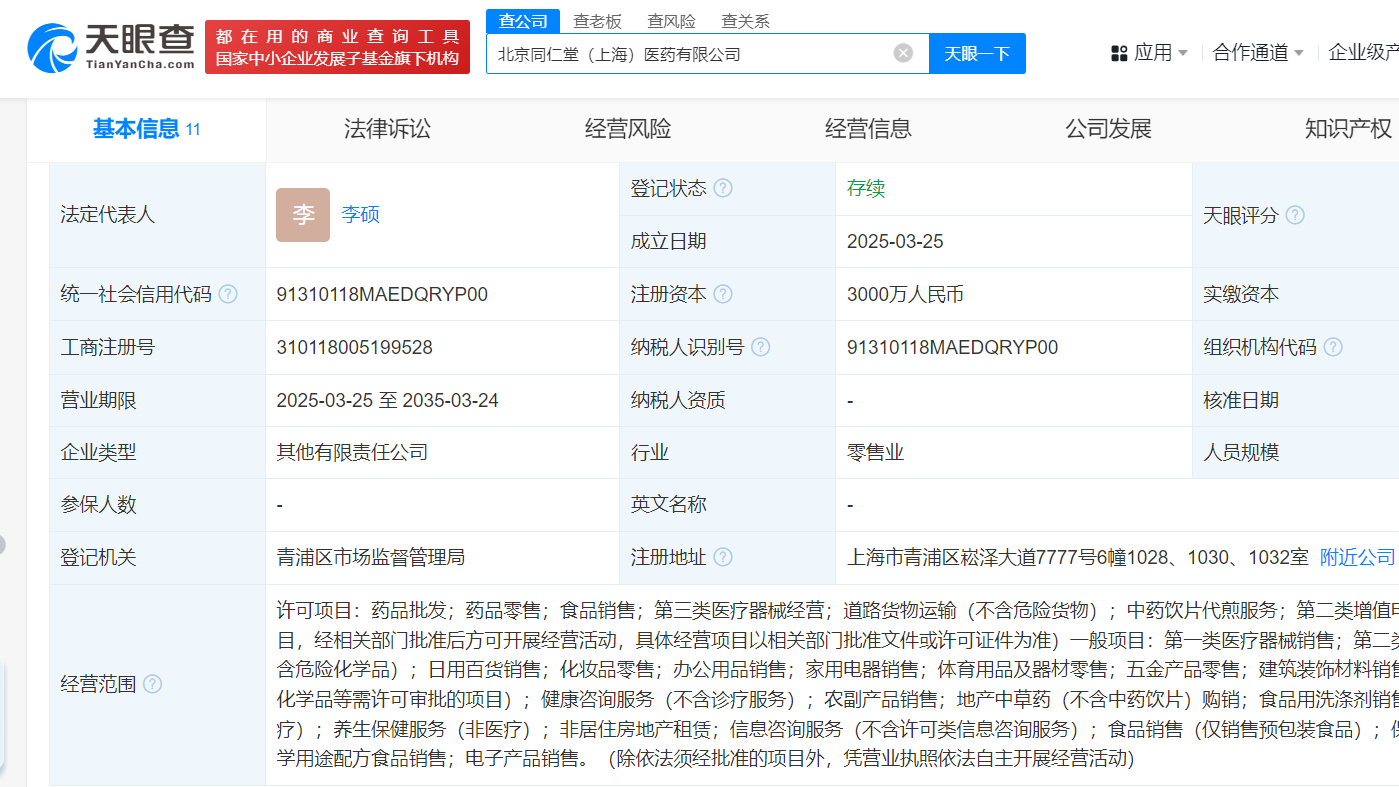The image size is (1399, 787).
Task: Open the 基本信息 tab
Action: tap(146, 129)
